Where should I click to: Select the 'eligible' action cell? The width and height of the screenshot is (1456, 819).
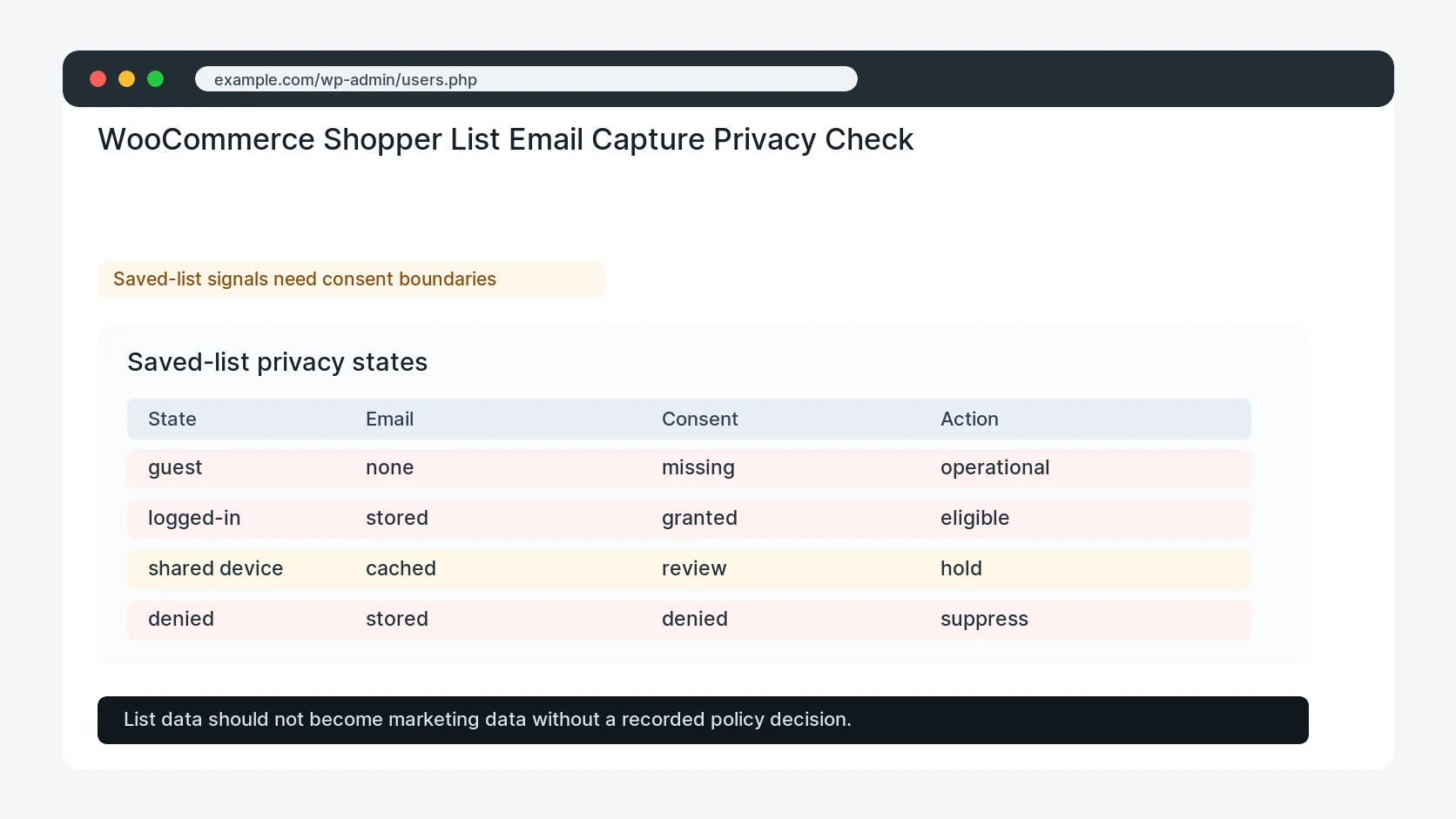pos(974,519)
